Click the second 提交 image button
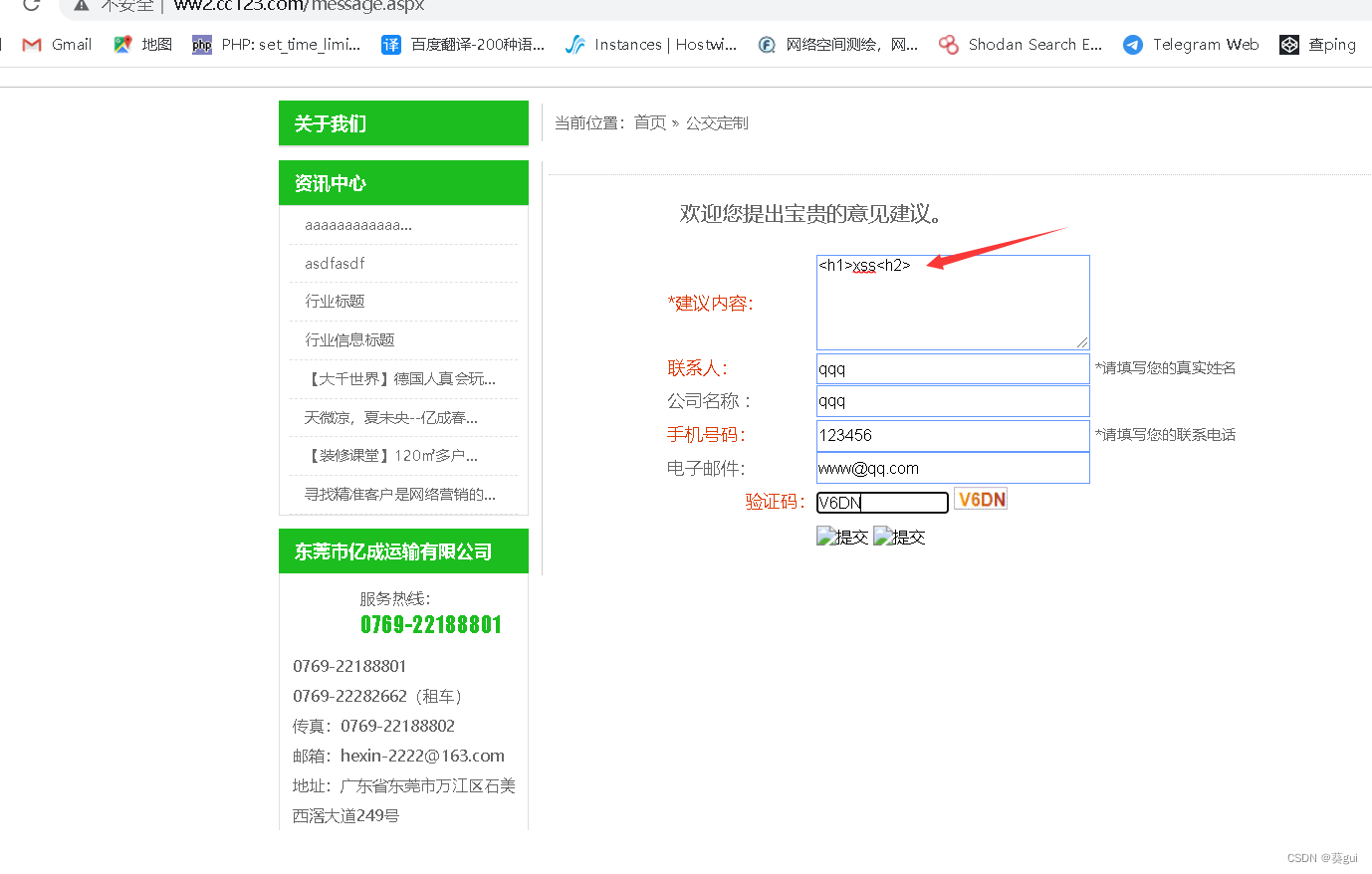Viewport: 1372px width, 874px height. coord(899,538)
